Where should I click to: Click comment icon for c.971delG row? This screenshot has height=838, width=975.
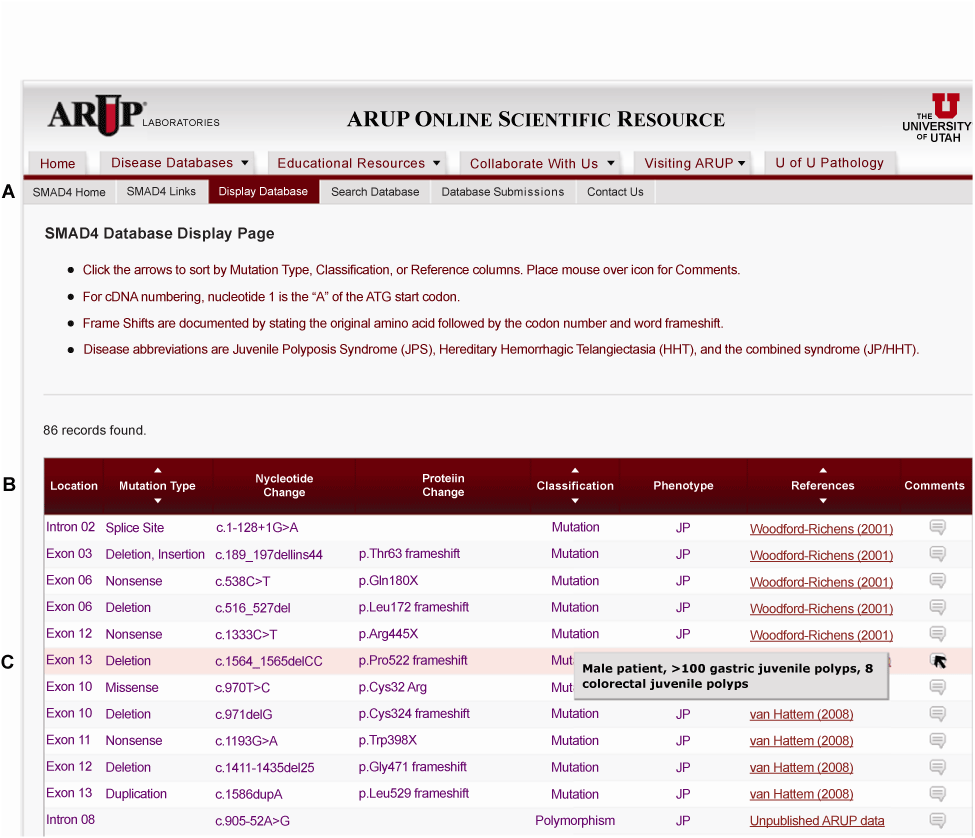pyautogui.click(x=938, y=714)
